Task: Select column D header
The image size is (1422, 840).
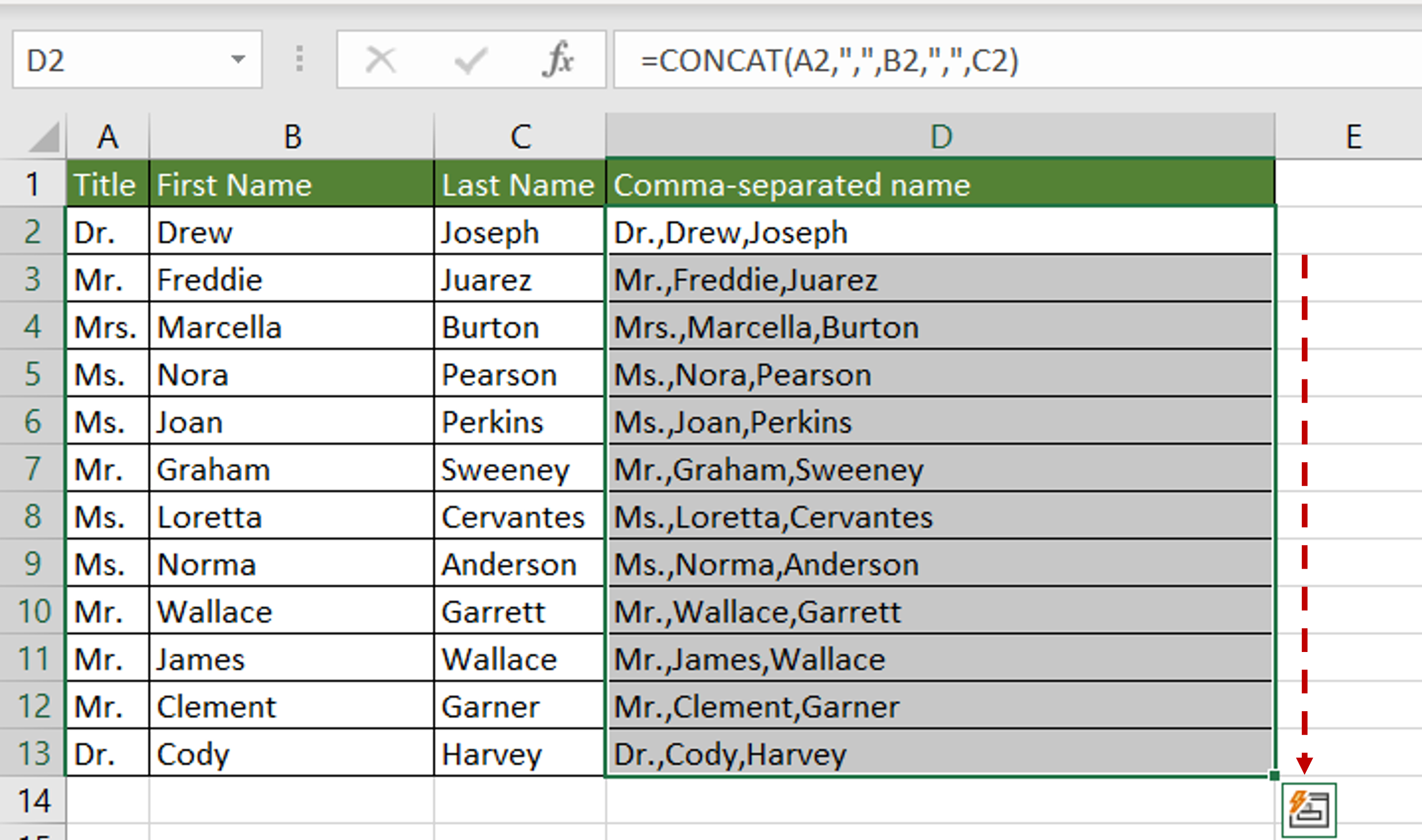Action: coord(941,137)
